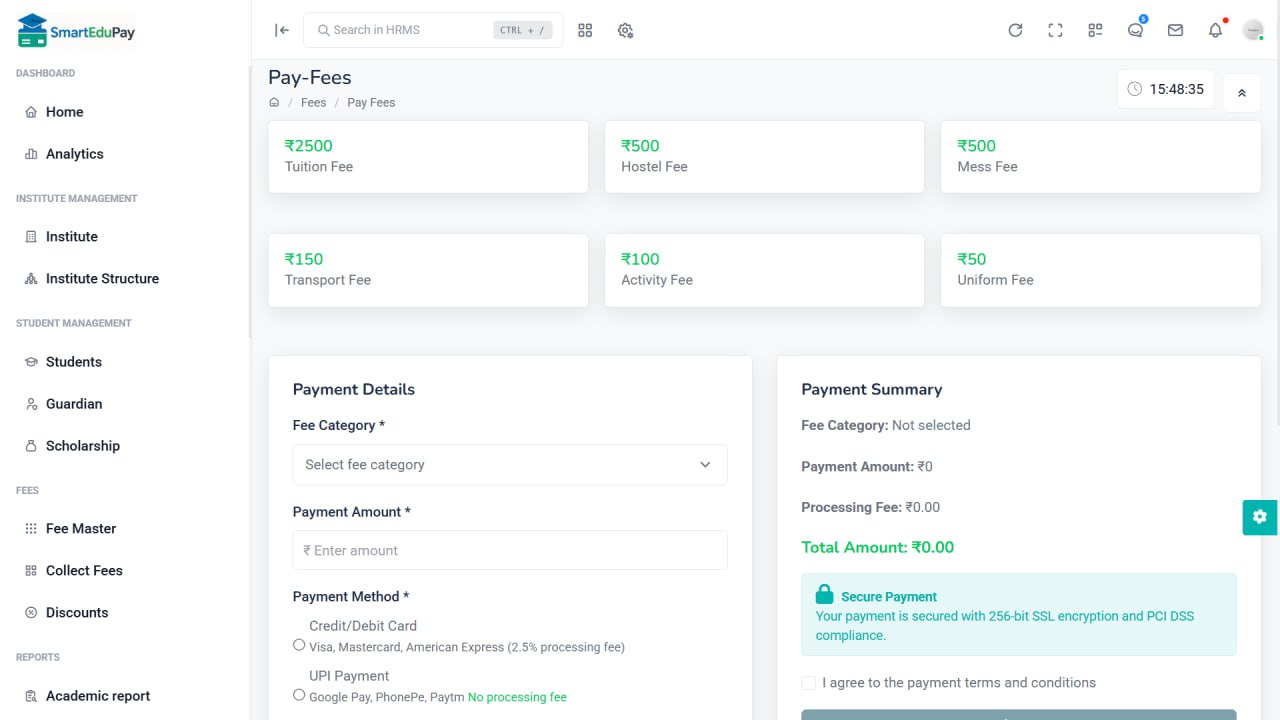Open the Fee Master section

tap(78, 528)
